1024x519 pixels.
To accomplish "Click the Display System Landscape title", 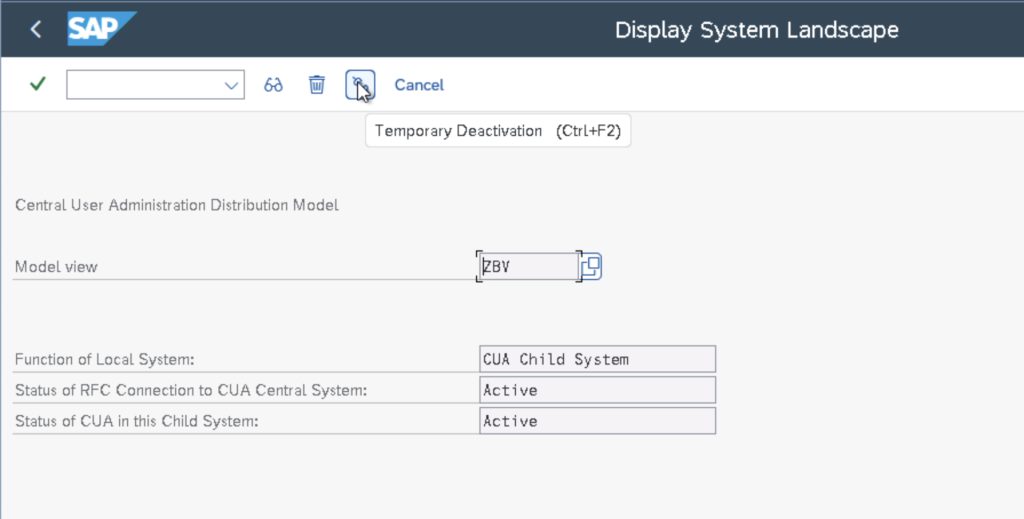I will pyautogui.click(x=756, y=30).
